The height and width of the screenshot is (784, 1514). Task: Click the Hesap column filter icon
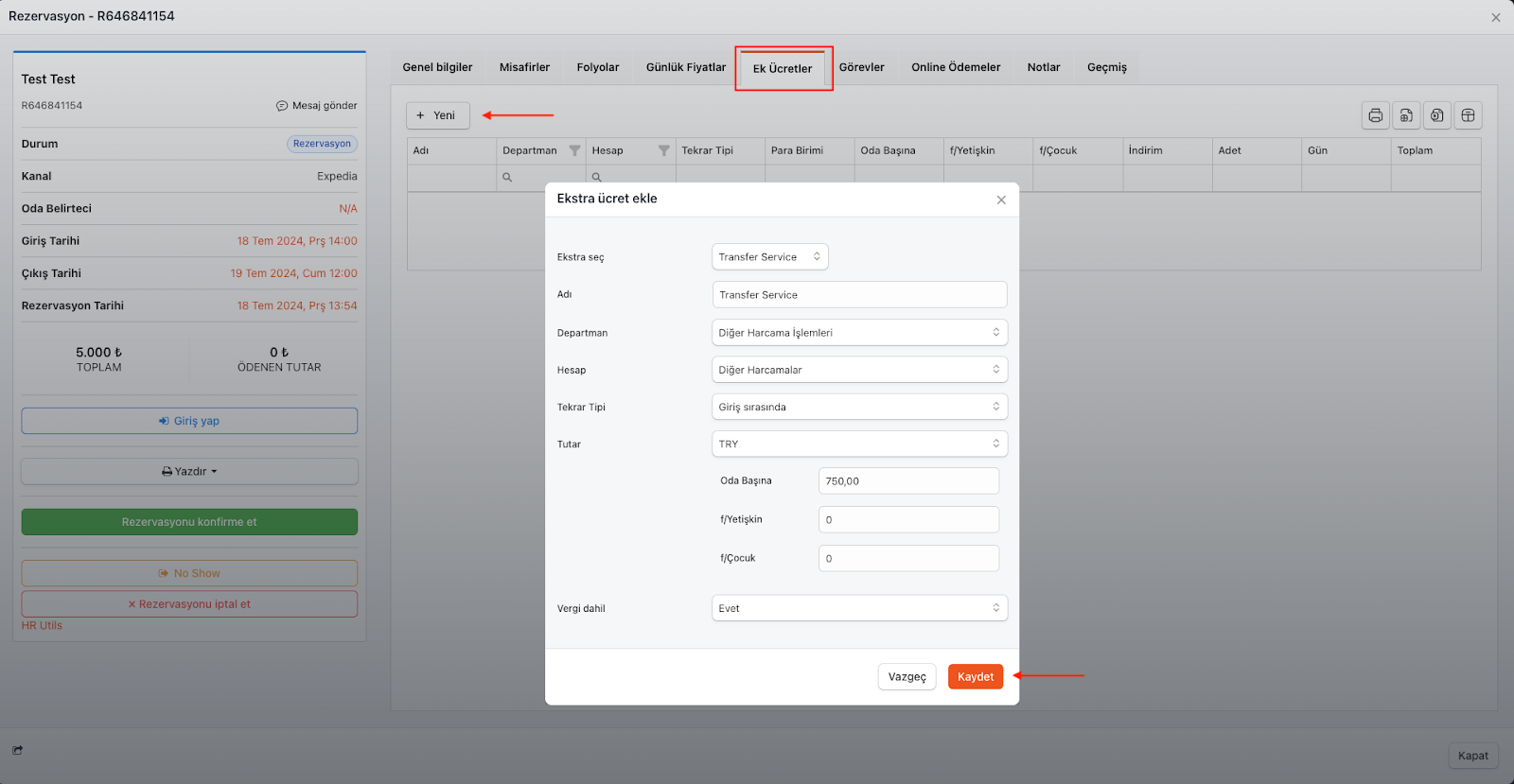click(663, 151)
